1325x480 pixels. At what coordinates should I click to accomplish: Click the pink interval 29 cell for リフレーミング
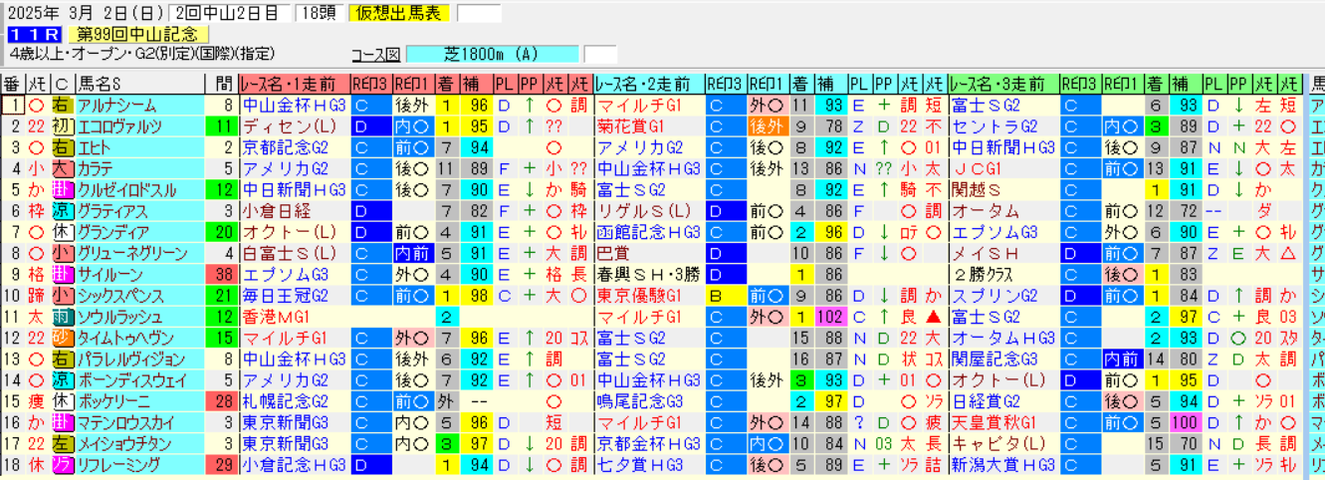click(220, 464)
